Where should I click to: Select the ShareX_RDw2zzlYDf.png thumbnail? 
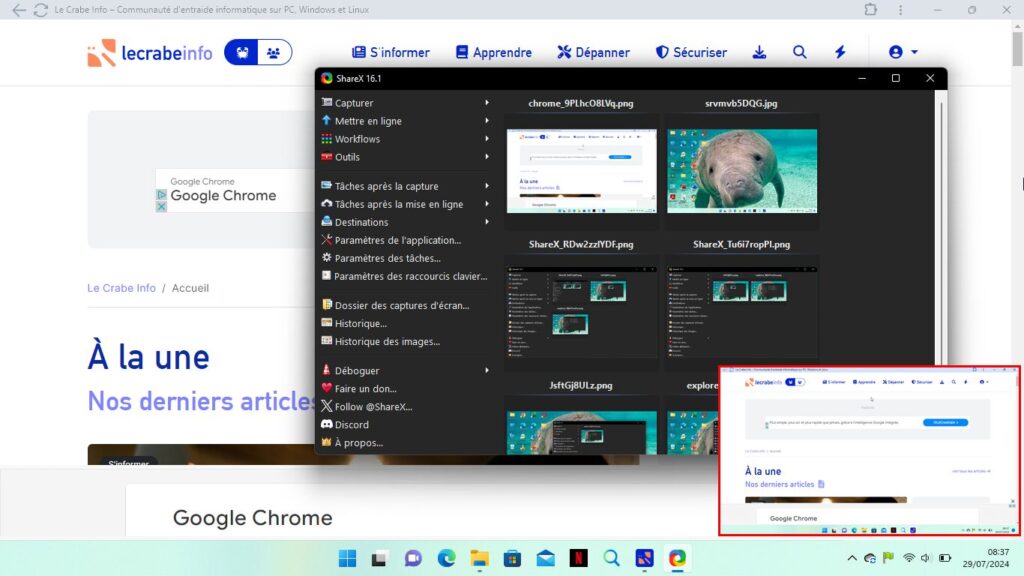(x=581, y=312)
